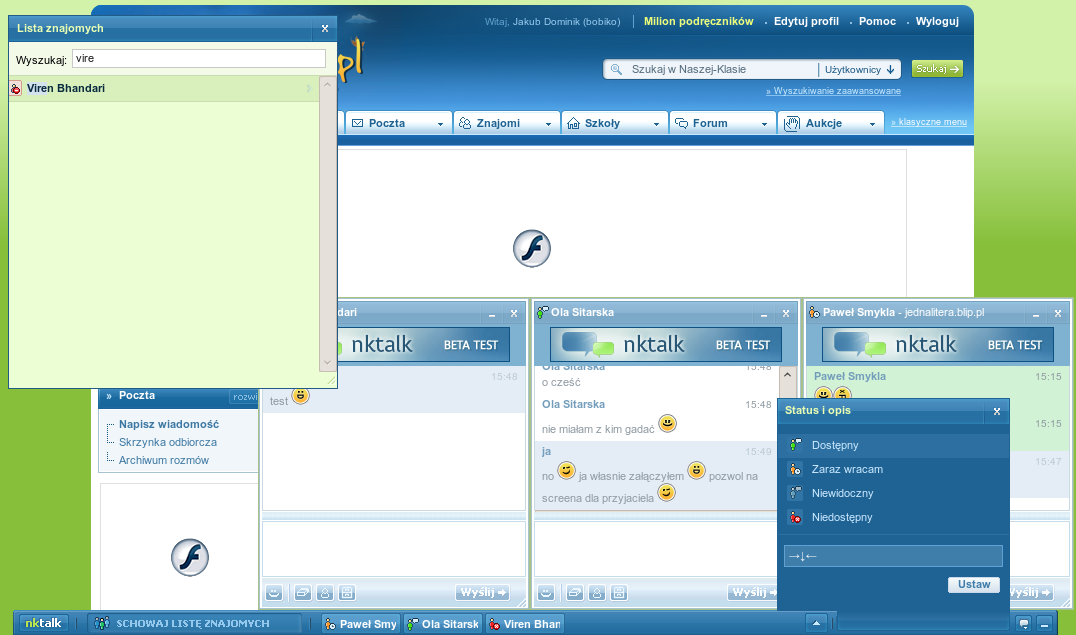
Task: Switch to Ola Sitarsk chat tab in bottom bar
Action: 443,623
